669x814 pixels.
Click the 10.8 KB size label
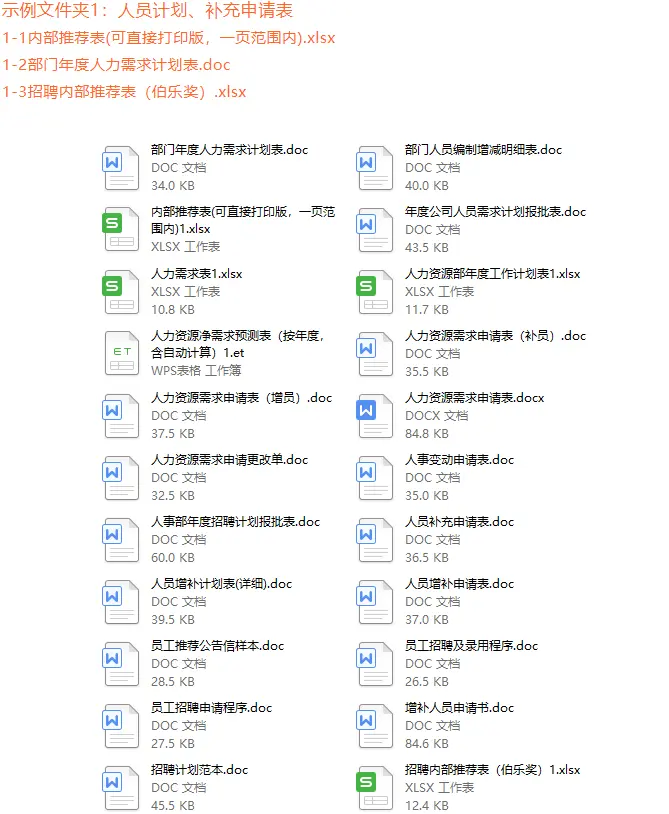[x=173, y=309]
